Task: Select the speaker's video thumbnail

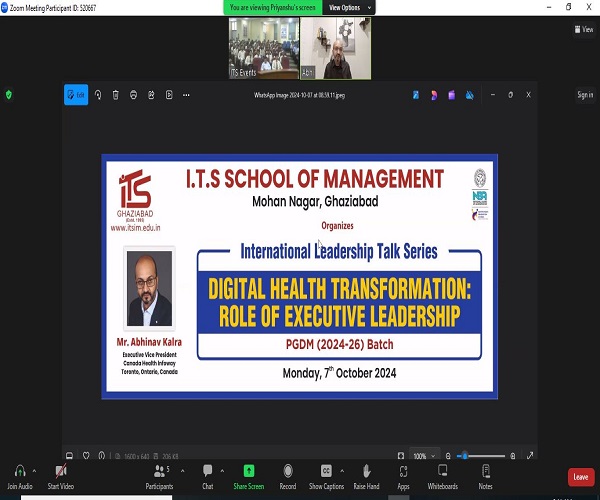Action: pos(336,48)
